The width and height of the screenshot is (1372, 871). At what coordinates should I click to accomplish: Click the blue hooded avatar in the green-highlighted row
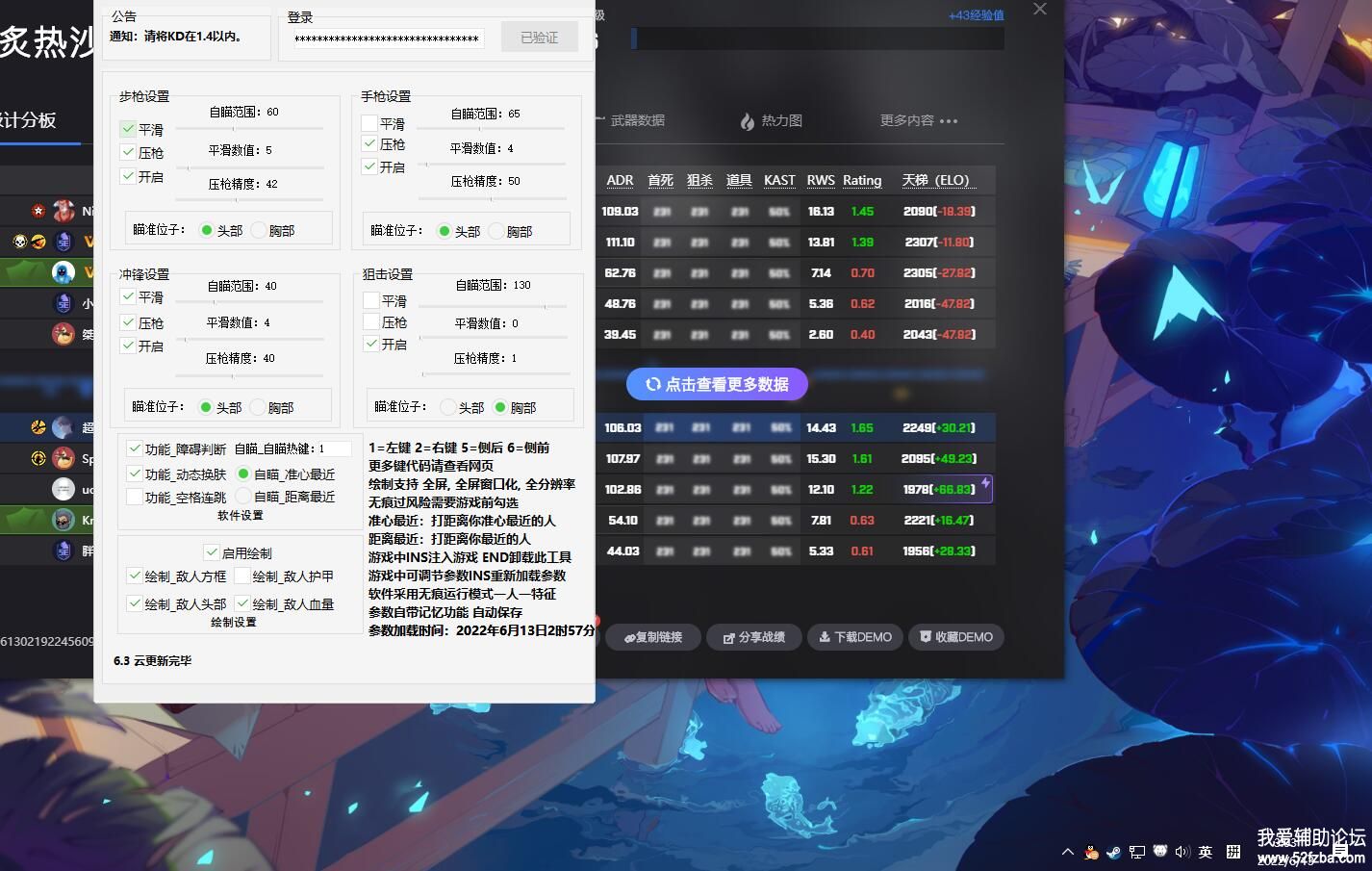tap(64, 272)
